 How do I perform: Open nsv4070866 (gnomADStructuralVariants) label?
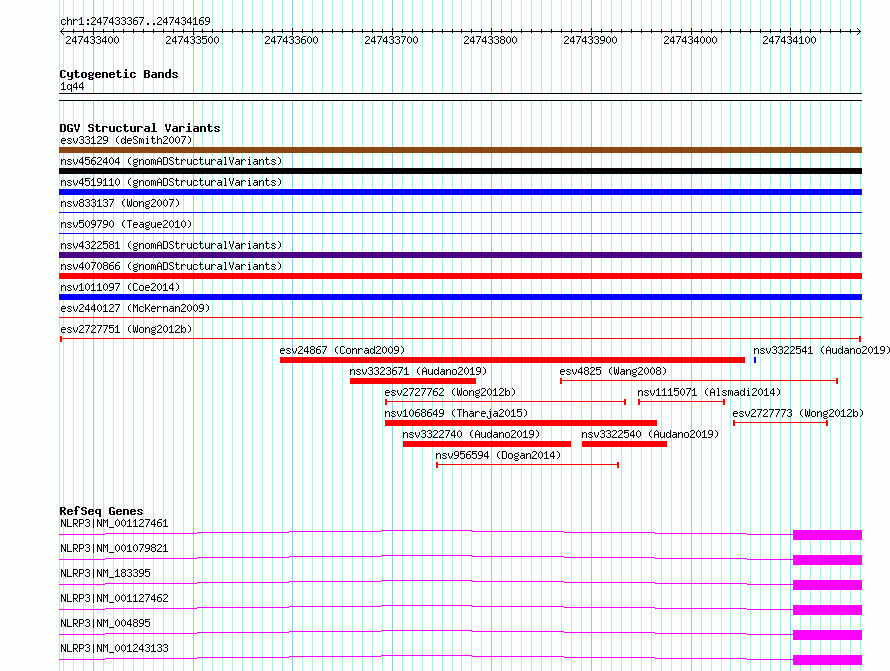pyautogui.click(x=171, y=266)
